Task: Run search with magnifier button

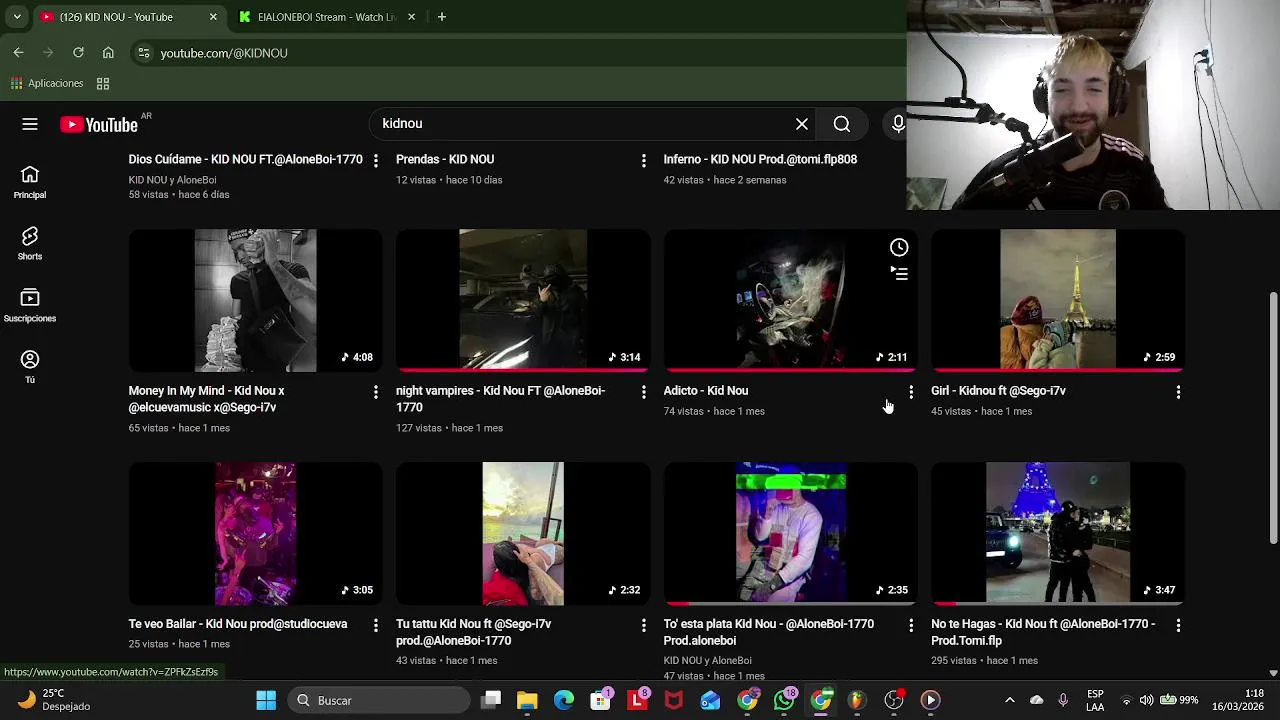Action: (x=842, y=124)
